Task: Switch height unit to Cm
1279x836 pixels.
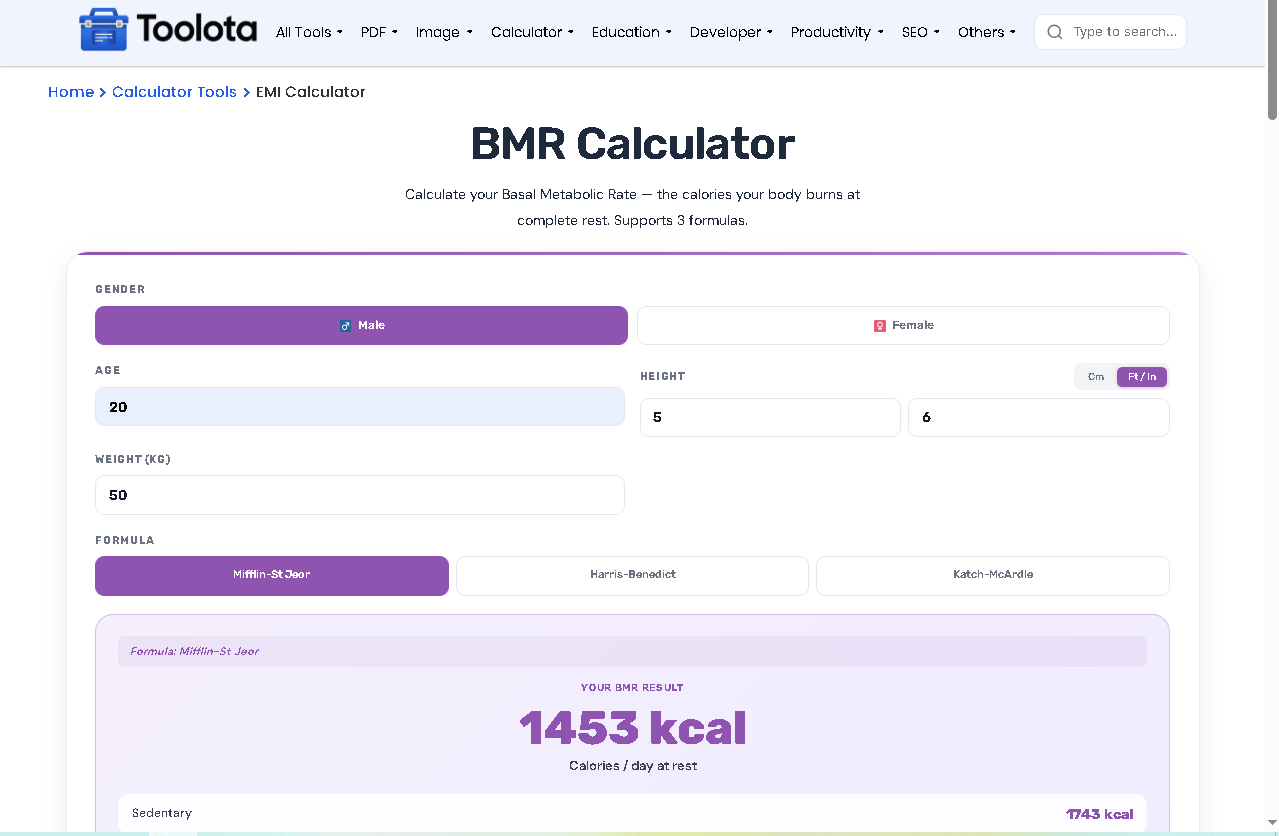Action: pos(1096,377)
